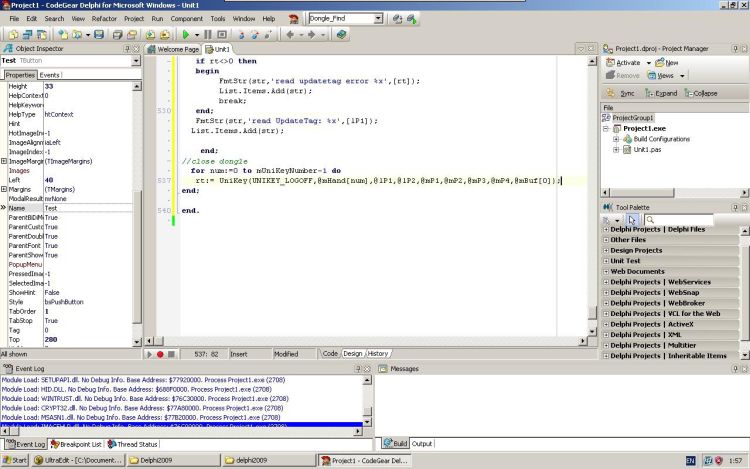Switch to the Welcome Page tab
The height and width of the screenshot is (469, 750).
174,49
